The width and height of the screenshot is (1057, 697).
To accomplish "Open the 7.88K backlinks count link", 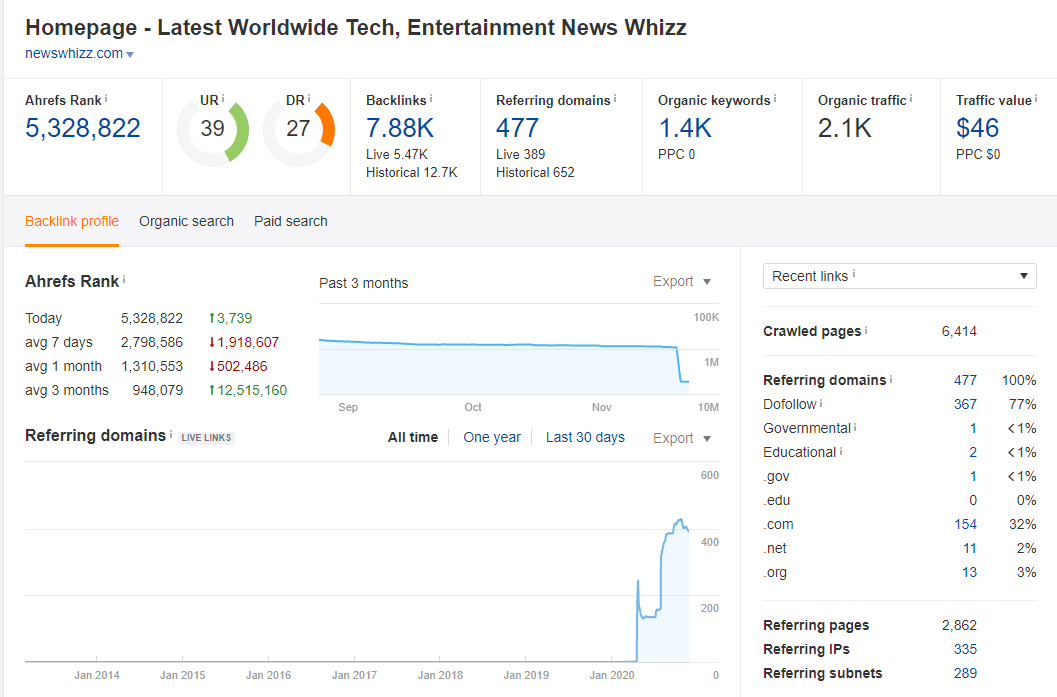I will (400, 128).
